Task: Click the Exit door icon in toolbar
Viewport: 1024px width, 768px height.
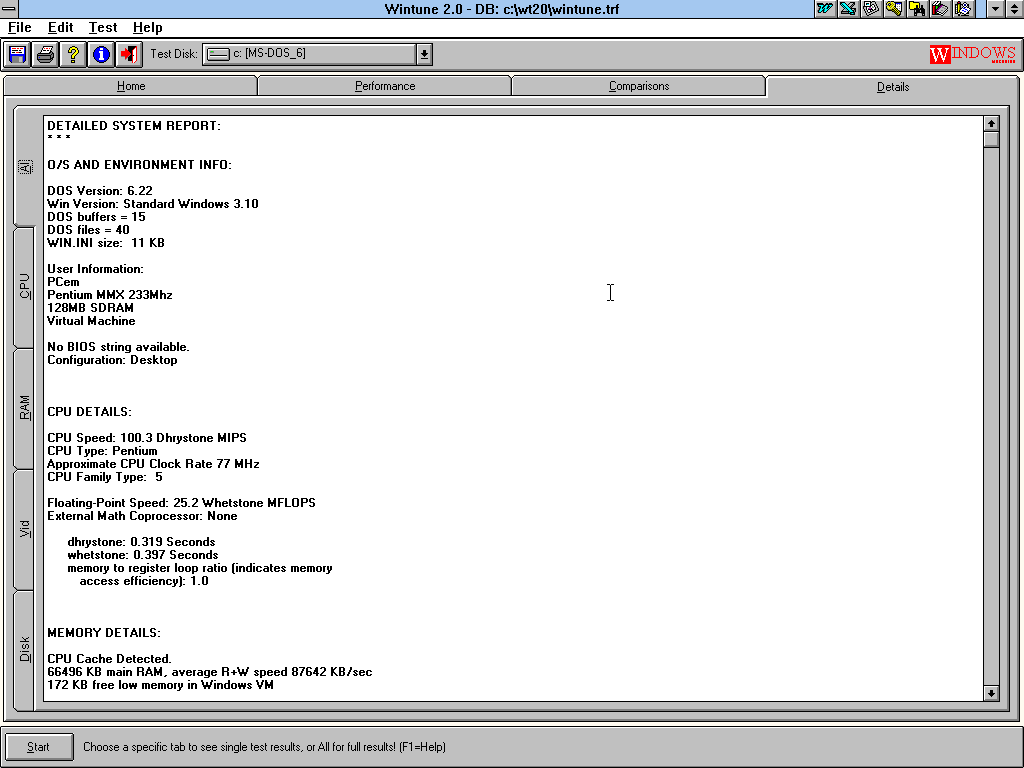Action: point(129,54)
